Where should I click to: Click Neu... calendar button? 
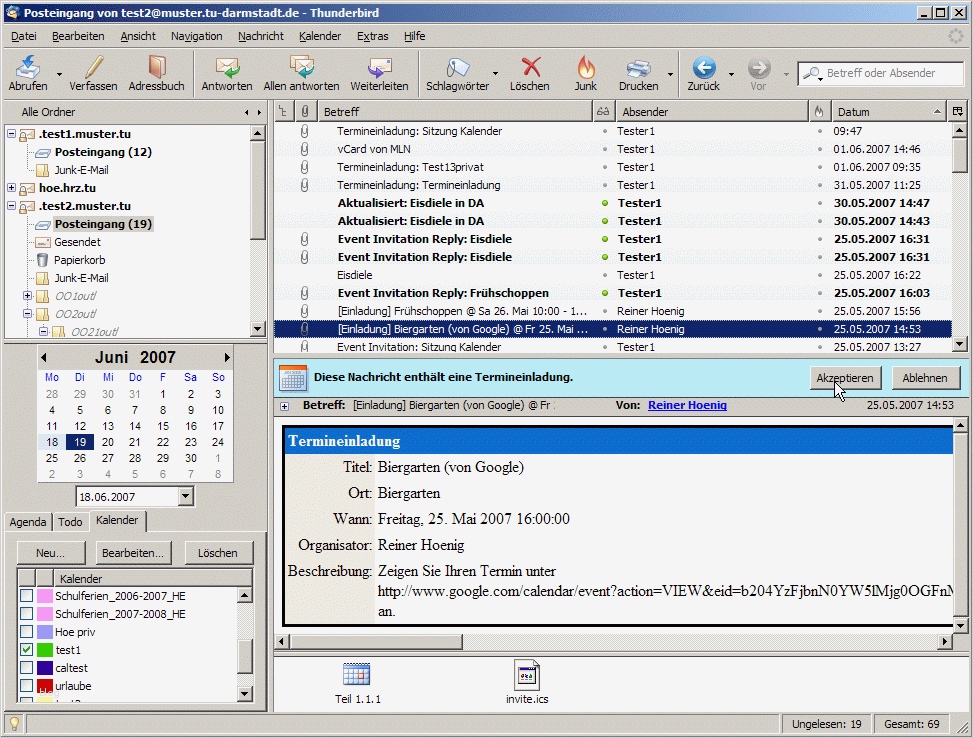point(50,553)
